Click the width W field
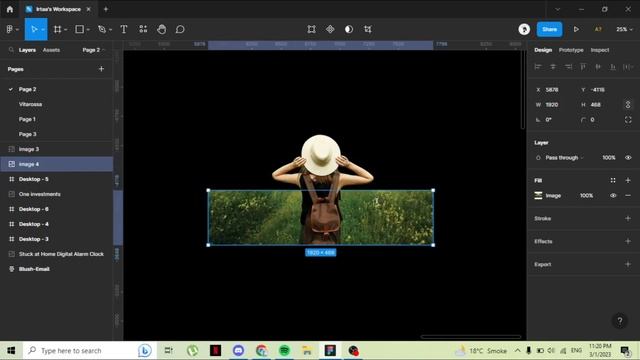The height and width of the screenshot is (360, 640). pyautogui.click(x=552, y=104)
